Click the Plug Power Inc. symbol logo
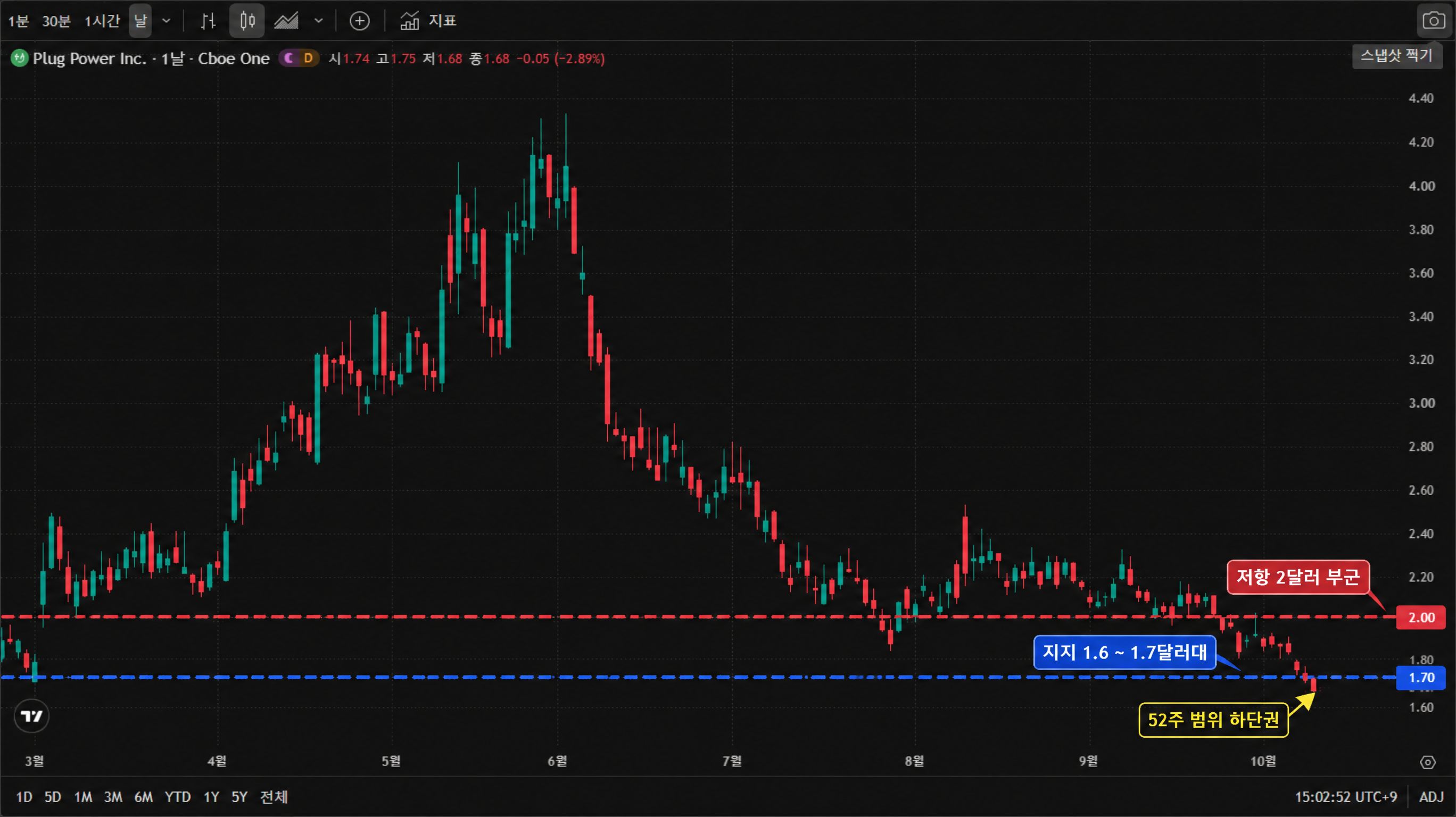This screenshot has height=817, width=1456. point(20,58)
